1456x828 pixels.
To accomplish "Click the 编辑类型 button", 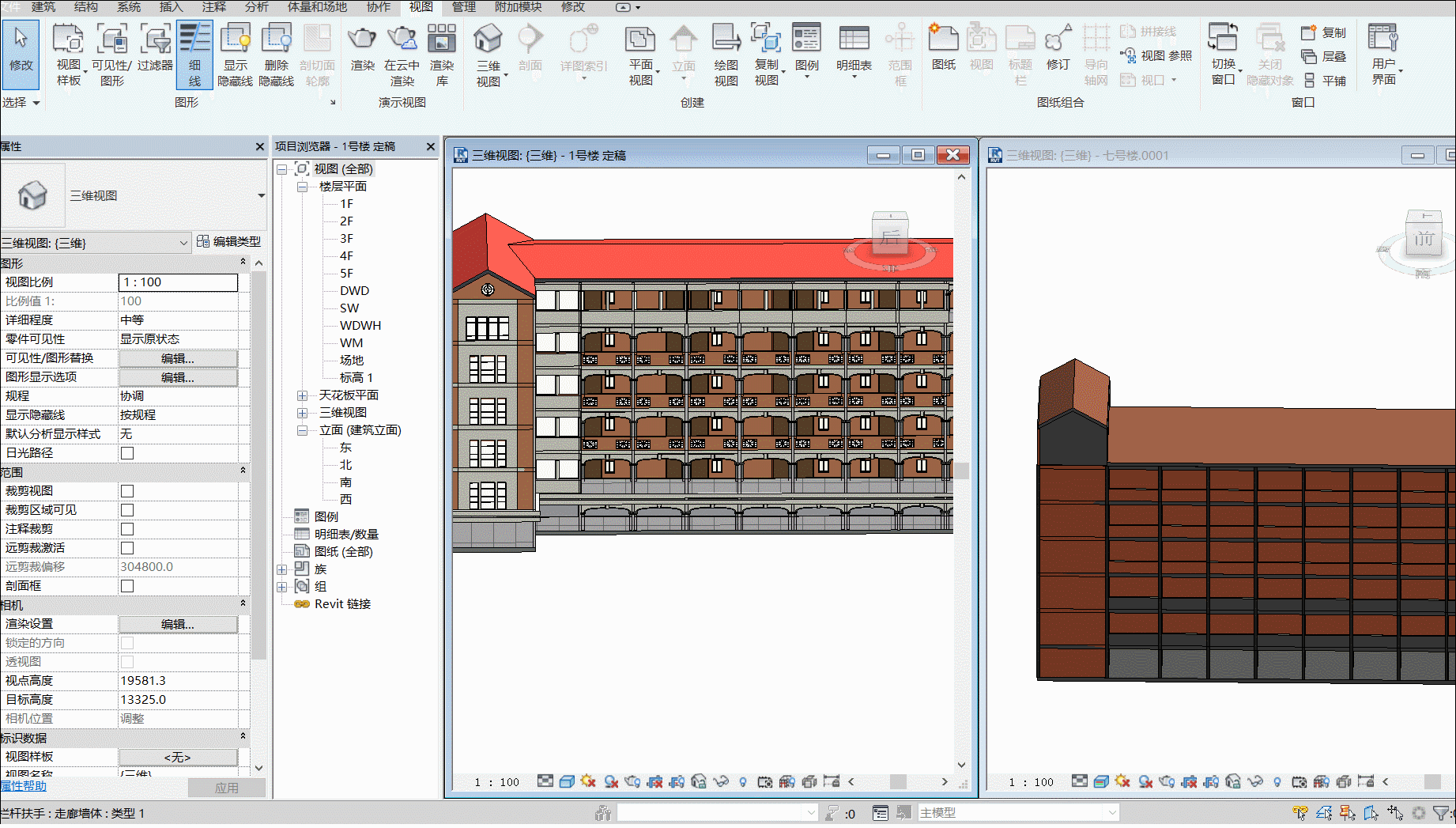I will click(x=229, y=242).
